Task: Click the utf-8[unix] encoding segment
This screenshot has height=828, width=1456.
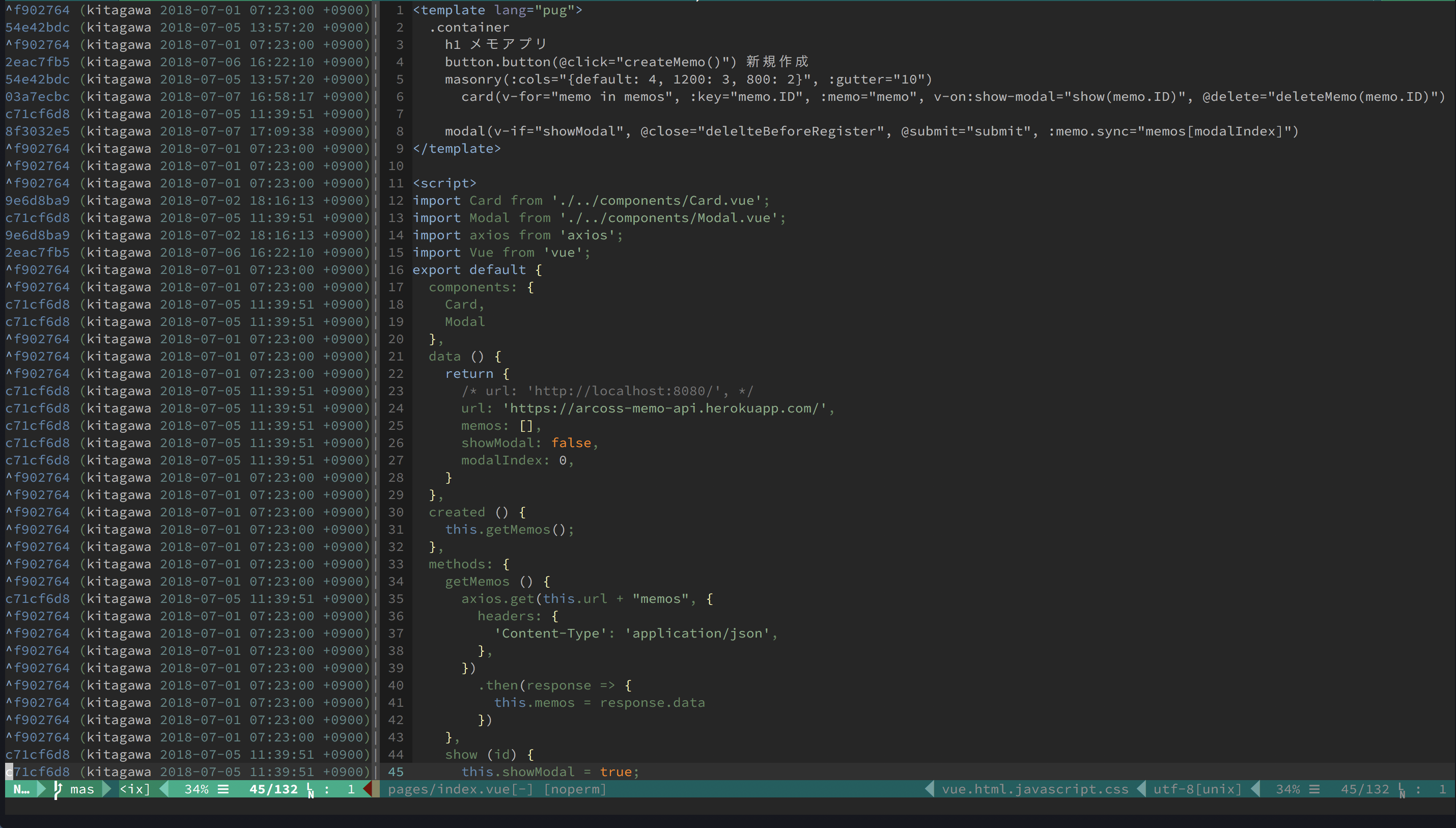Action: pyautogui.click(x=1197, y=789)
